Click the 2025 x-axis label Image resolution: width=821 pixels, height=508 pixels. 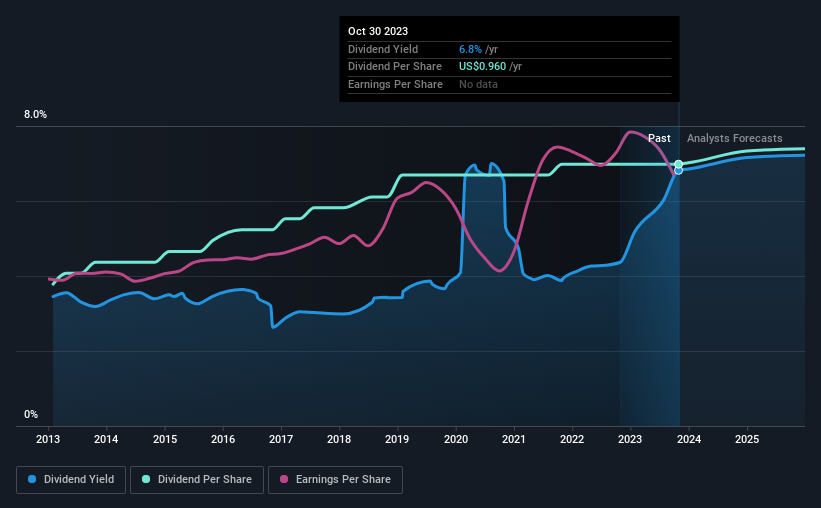click(747, 439)
